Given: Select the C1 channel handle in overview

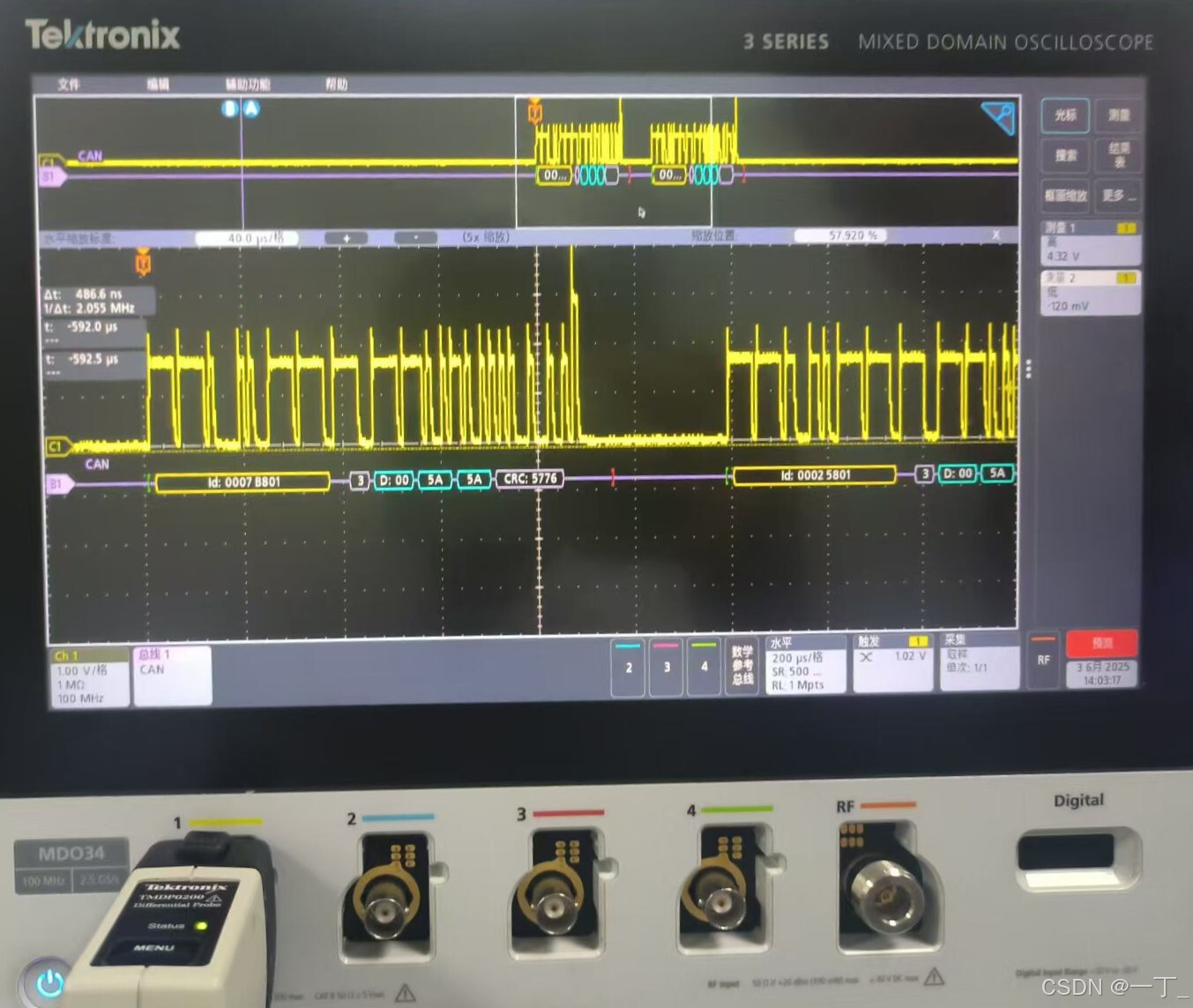Looking at the screenshot, I should tap(50, 162).
